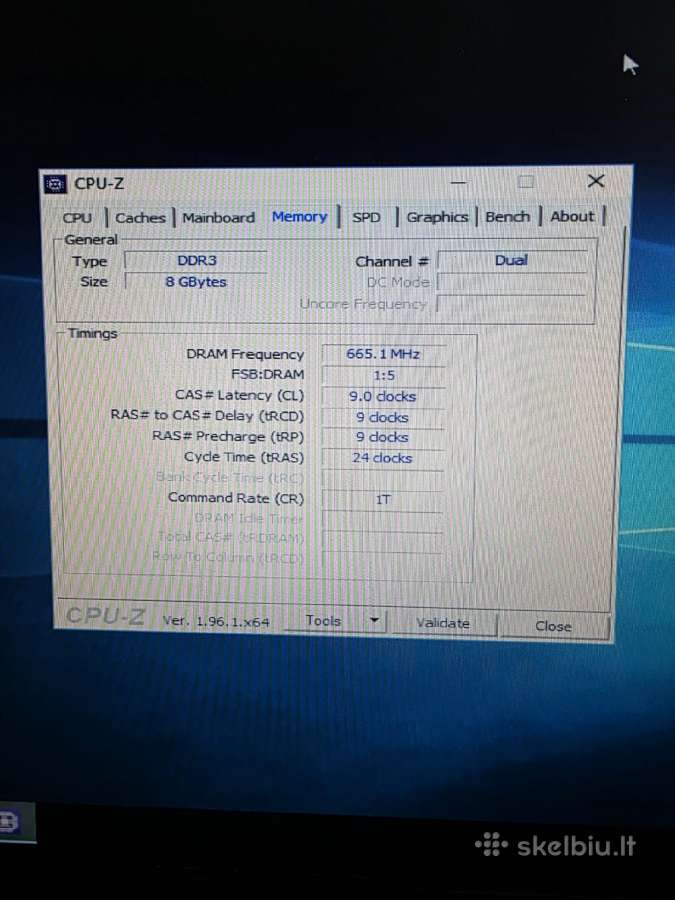Select the Bench tab
This screenshot has height=900, width=675.
tap(507, 217)
